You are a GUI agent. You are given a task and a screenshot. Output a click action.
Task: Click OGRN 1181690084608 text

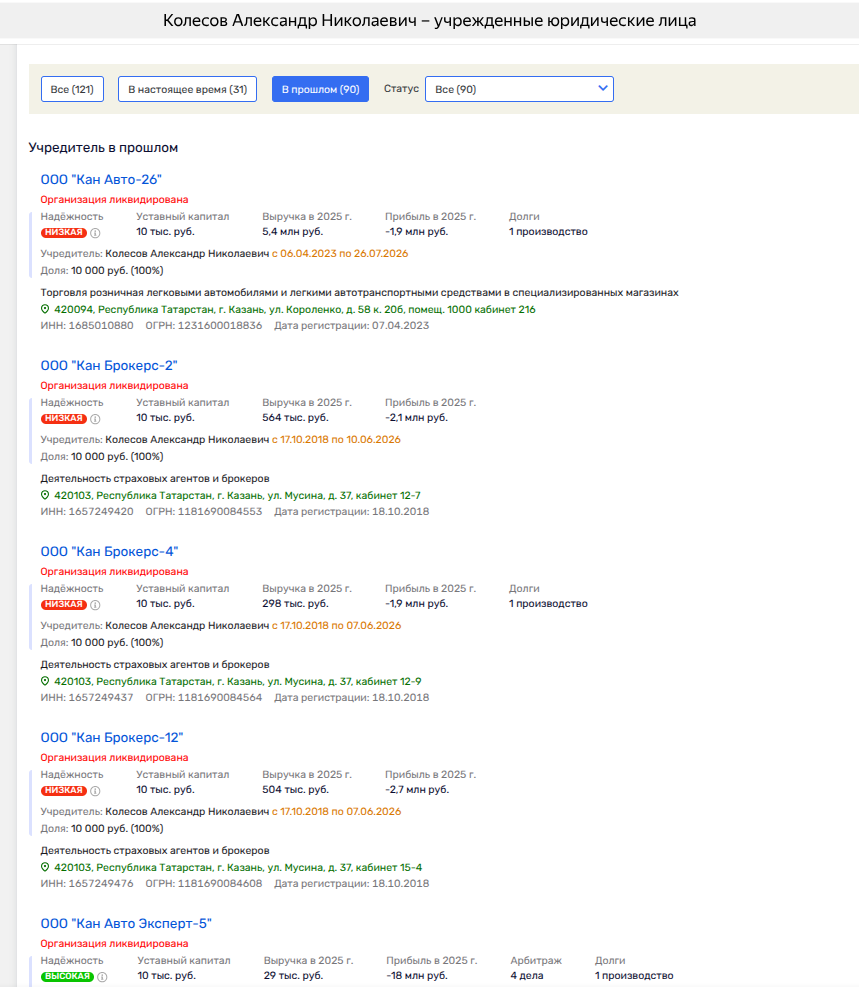(204, 884)
